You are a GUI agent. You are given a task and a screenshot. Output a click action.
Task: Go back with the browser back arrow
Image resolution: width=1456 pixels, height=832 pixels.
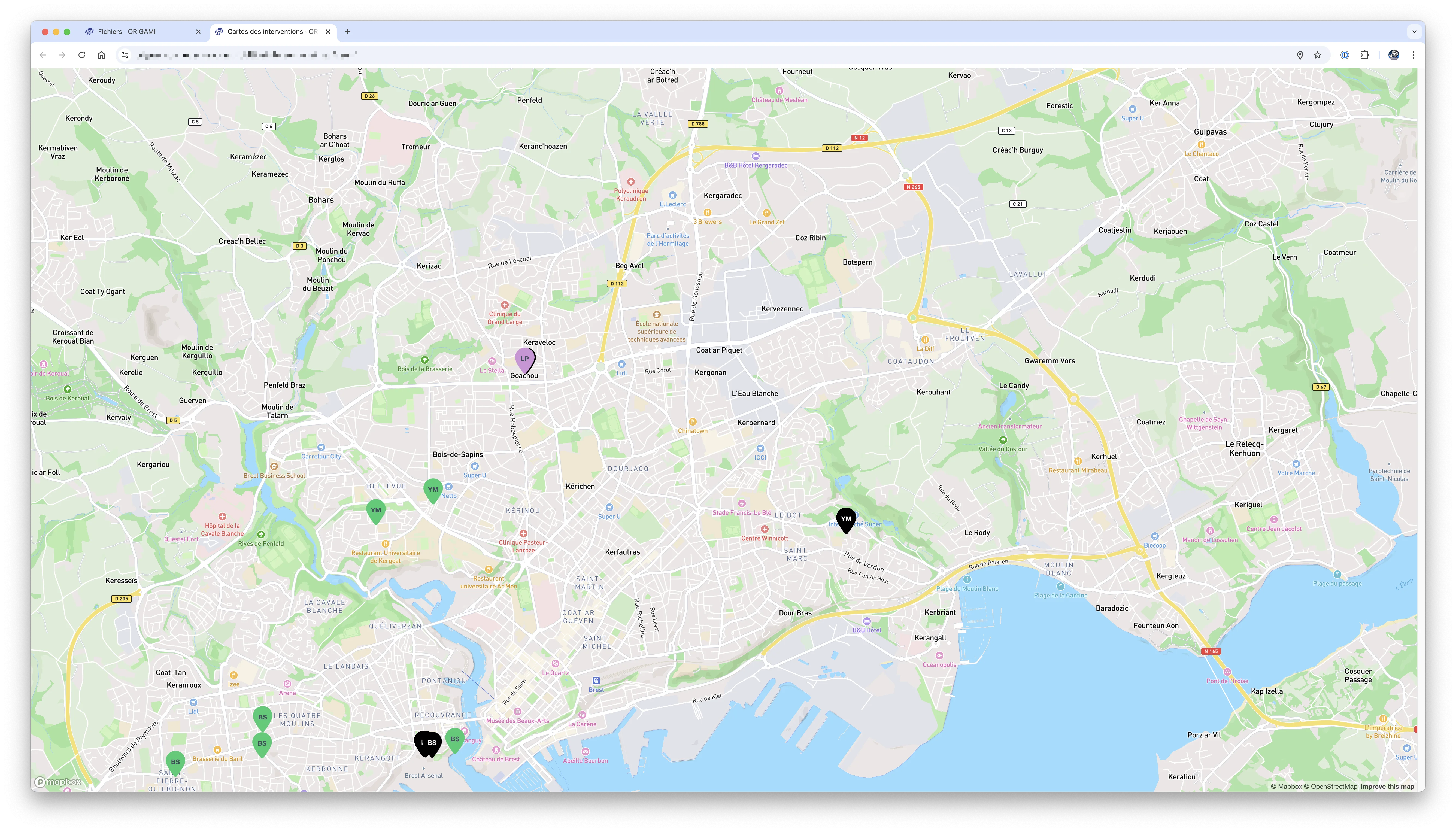(x=42, y=55)
